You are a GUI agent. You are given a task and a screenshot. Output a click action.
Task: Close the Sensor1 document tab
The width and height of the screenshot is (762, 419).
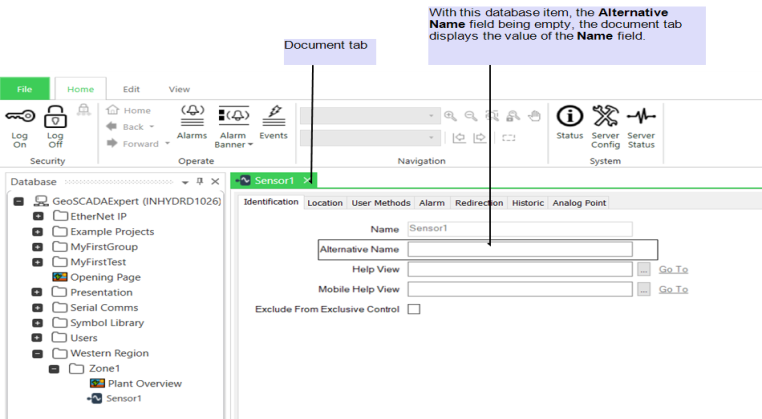tap(308, 181)
